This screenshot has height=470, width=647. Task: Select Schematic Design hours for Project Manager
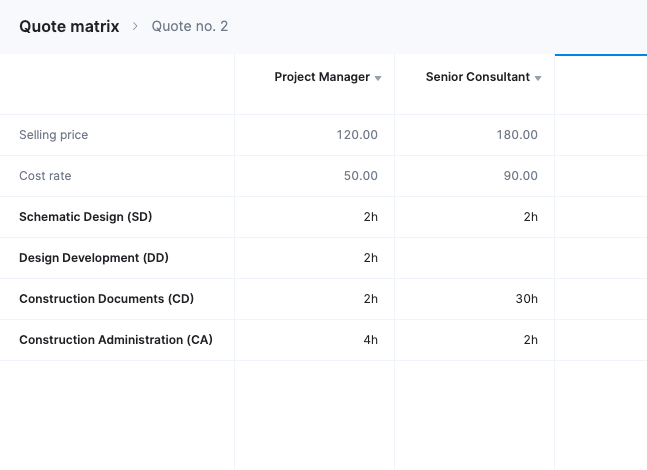coord(370,217)
